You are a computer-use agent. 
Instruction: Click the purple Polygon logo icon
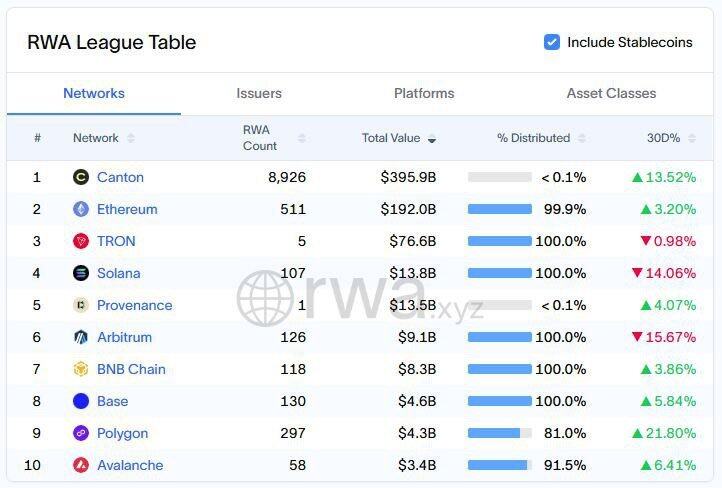pos(81,433)
